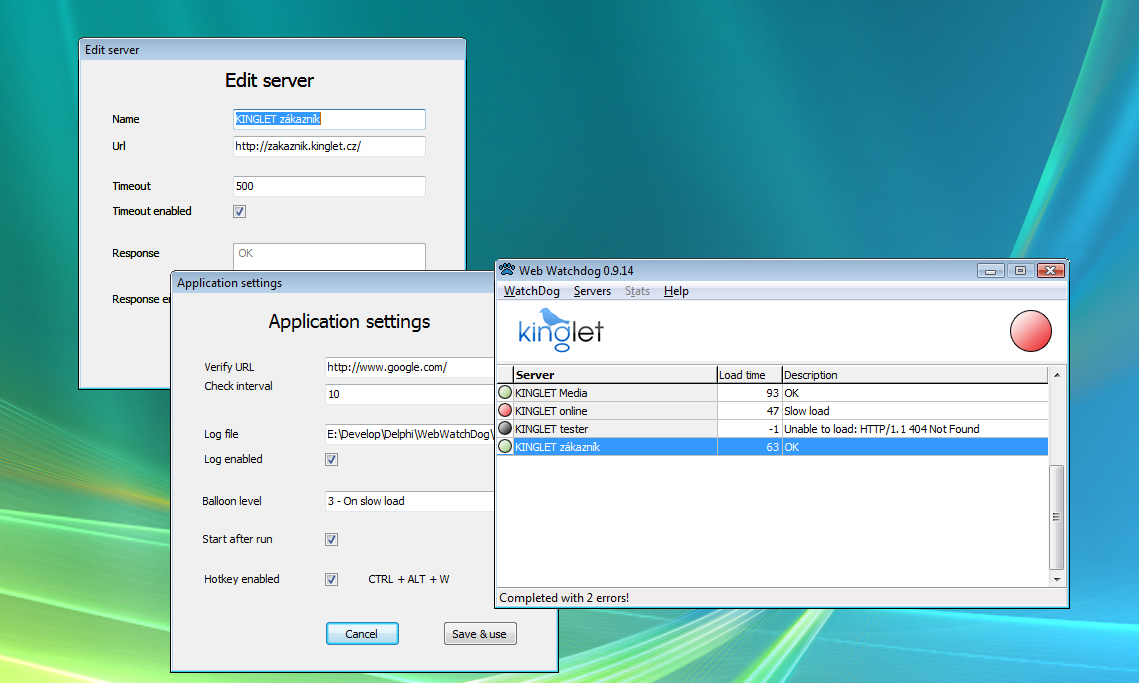Minimize the Web Watchdog window
Screen dimensions: 1139x683
click(x=990, y=271)
